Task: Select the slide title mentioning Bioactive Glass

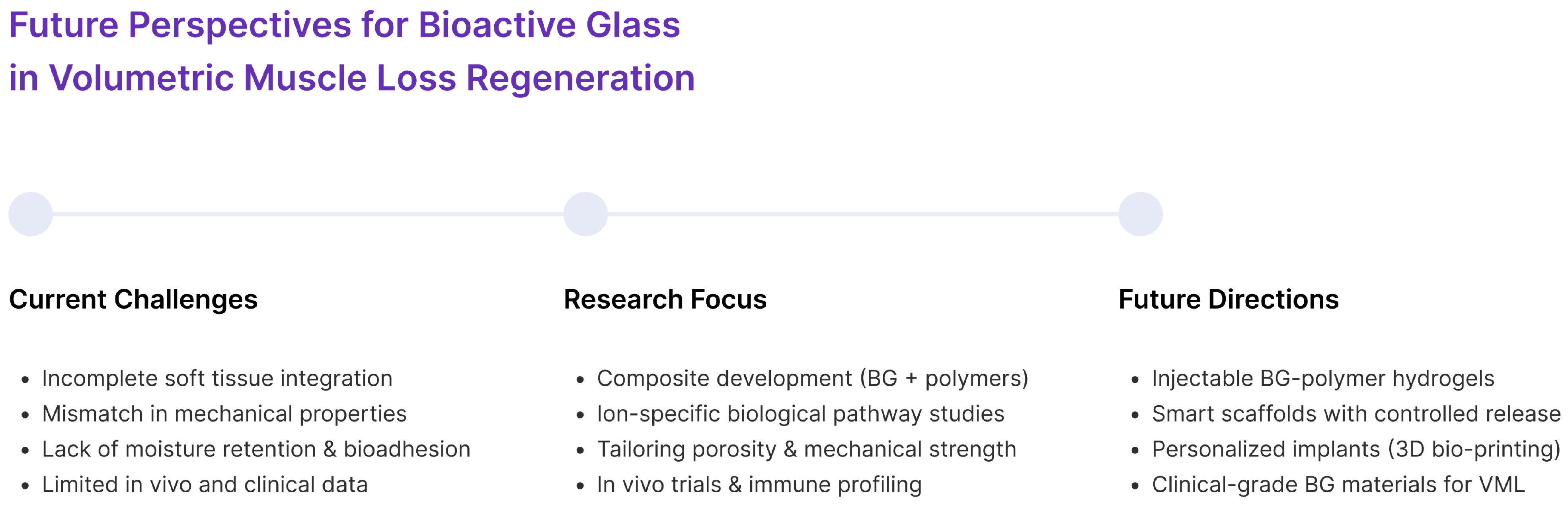Action: coord(345,25)
